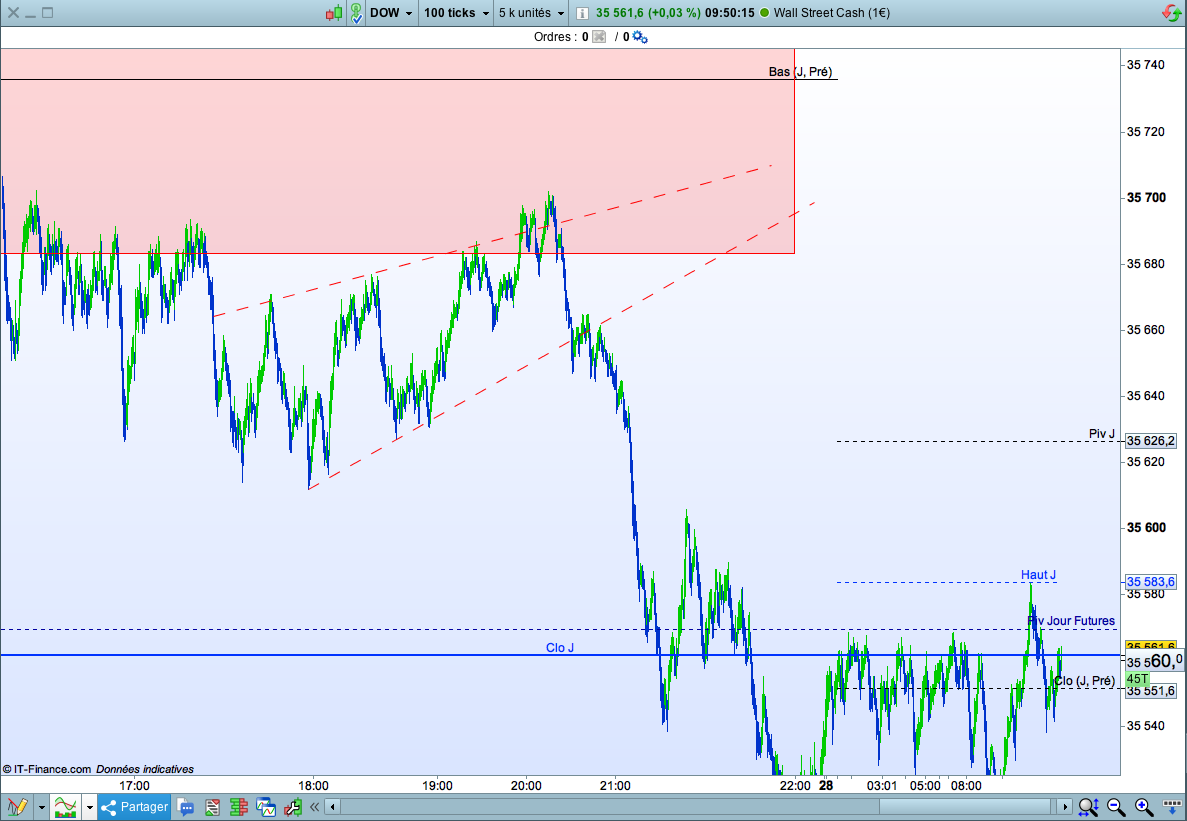The width and height of the screenshot is (1187, 821).
Task: Open the candlestick chart style icon
Action: point(334,13)
